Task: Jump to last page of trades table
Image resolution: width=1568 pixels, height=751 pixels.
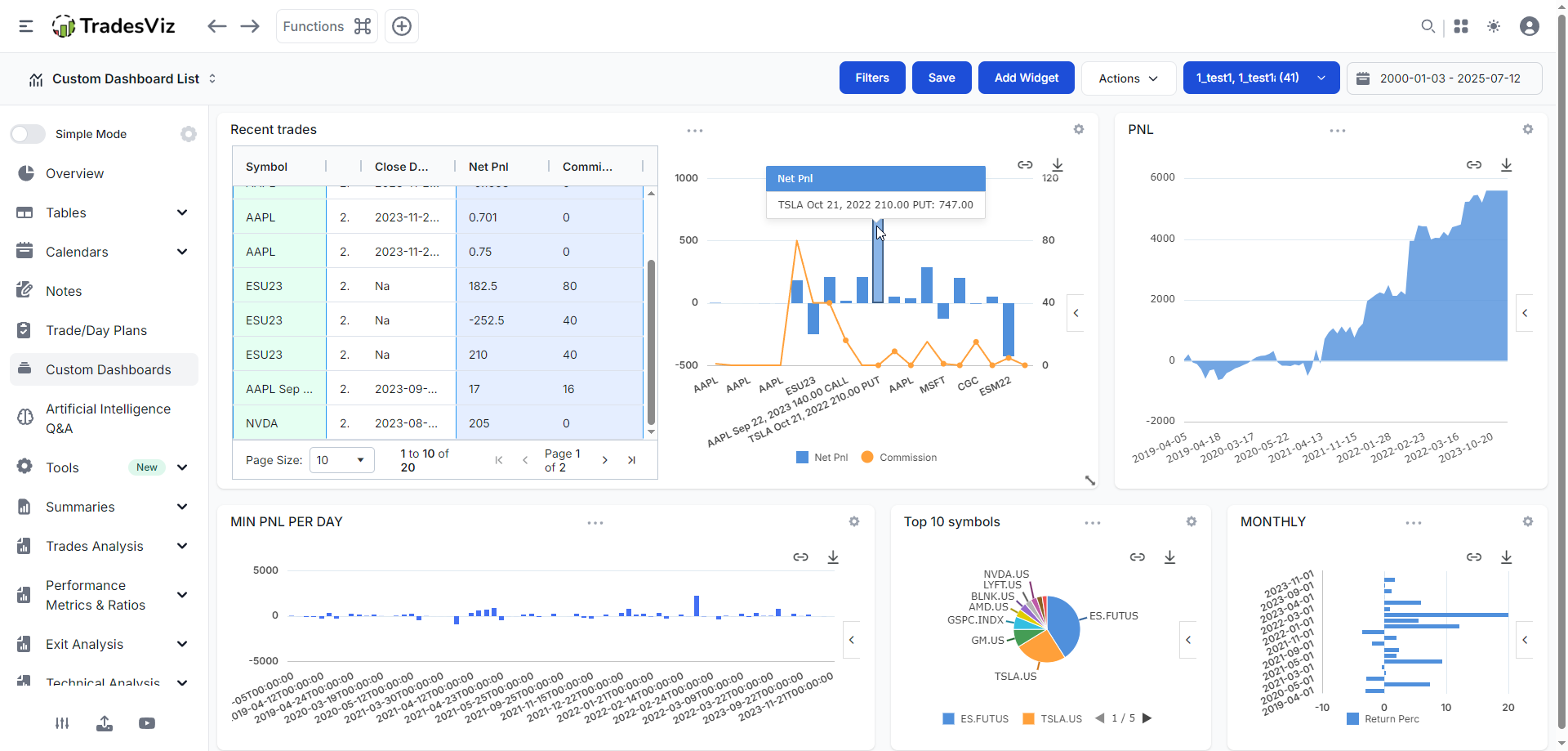Action: (x=631, y=460)
